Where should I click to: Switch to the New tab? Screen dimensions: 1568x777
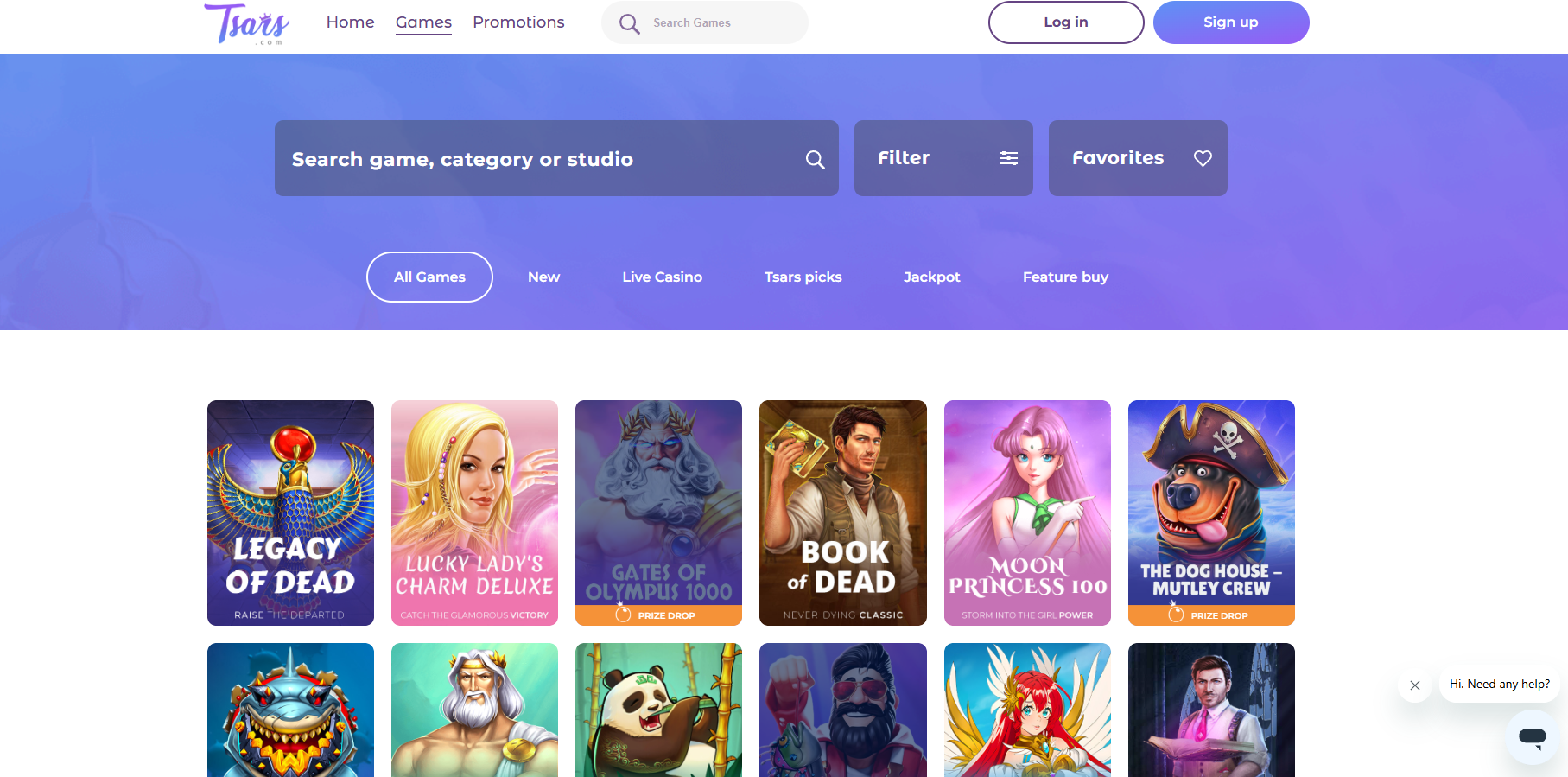[543, 277]
